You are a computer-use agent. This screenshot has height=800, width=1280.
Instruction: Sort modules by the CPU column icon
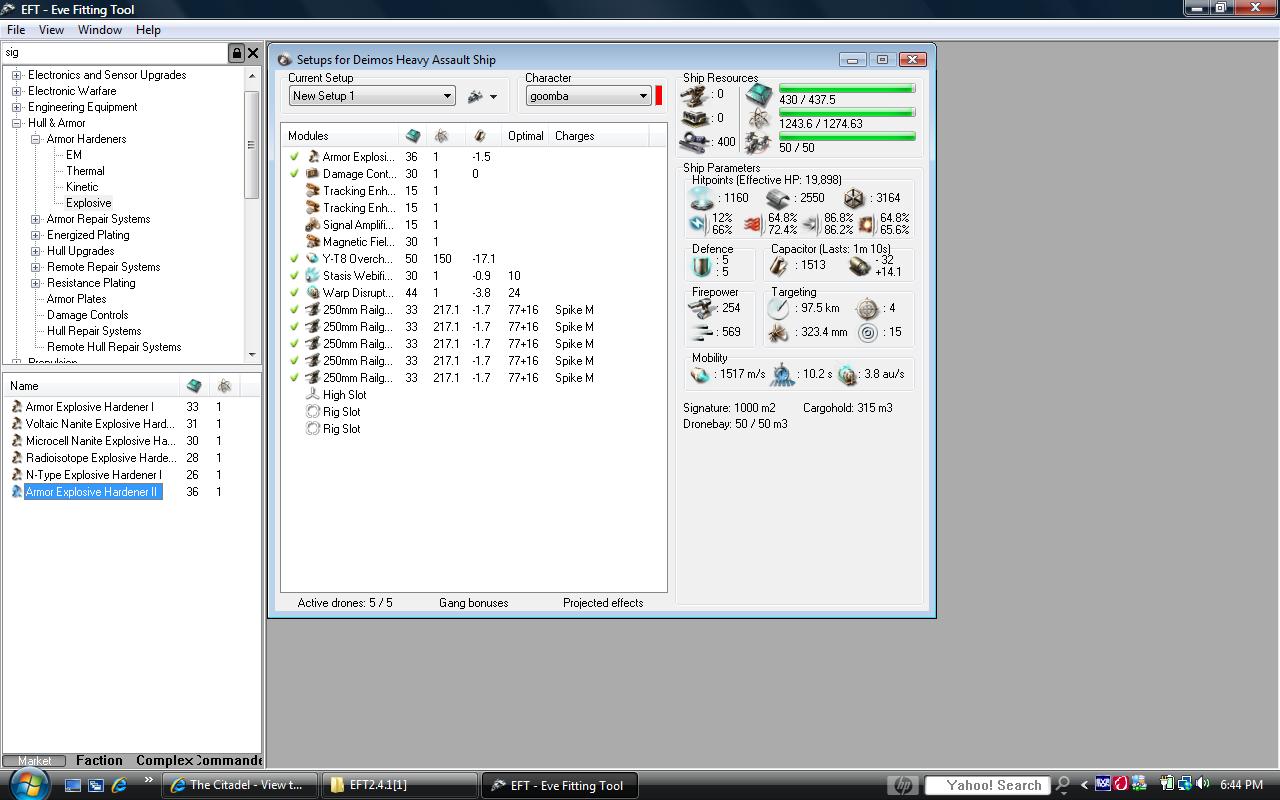pos(413,136)
